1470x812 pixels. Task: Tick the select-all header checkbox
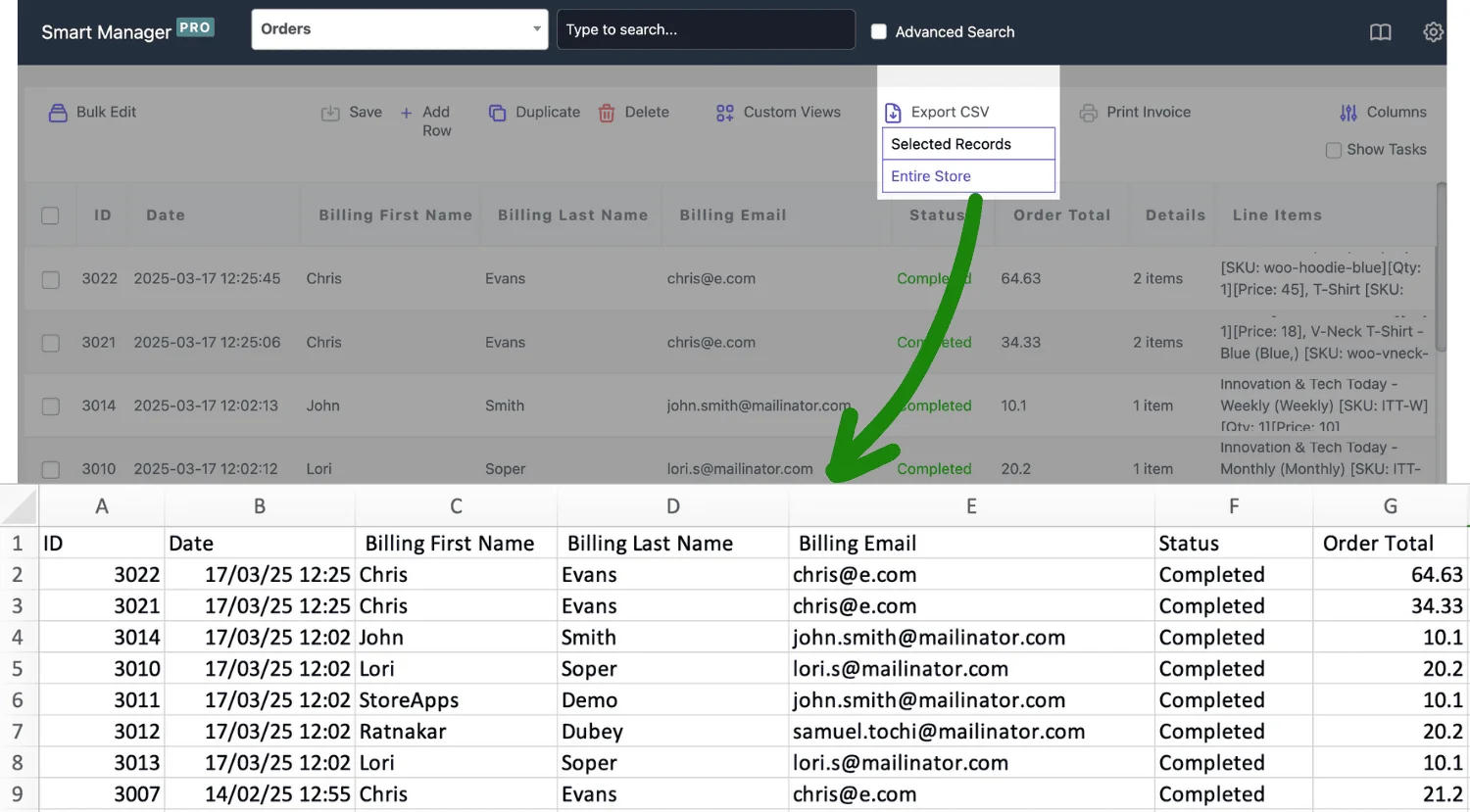(x=50, y=215)
